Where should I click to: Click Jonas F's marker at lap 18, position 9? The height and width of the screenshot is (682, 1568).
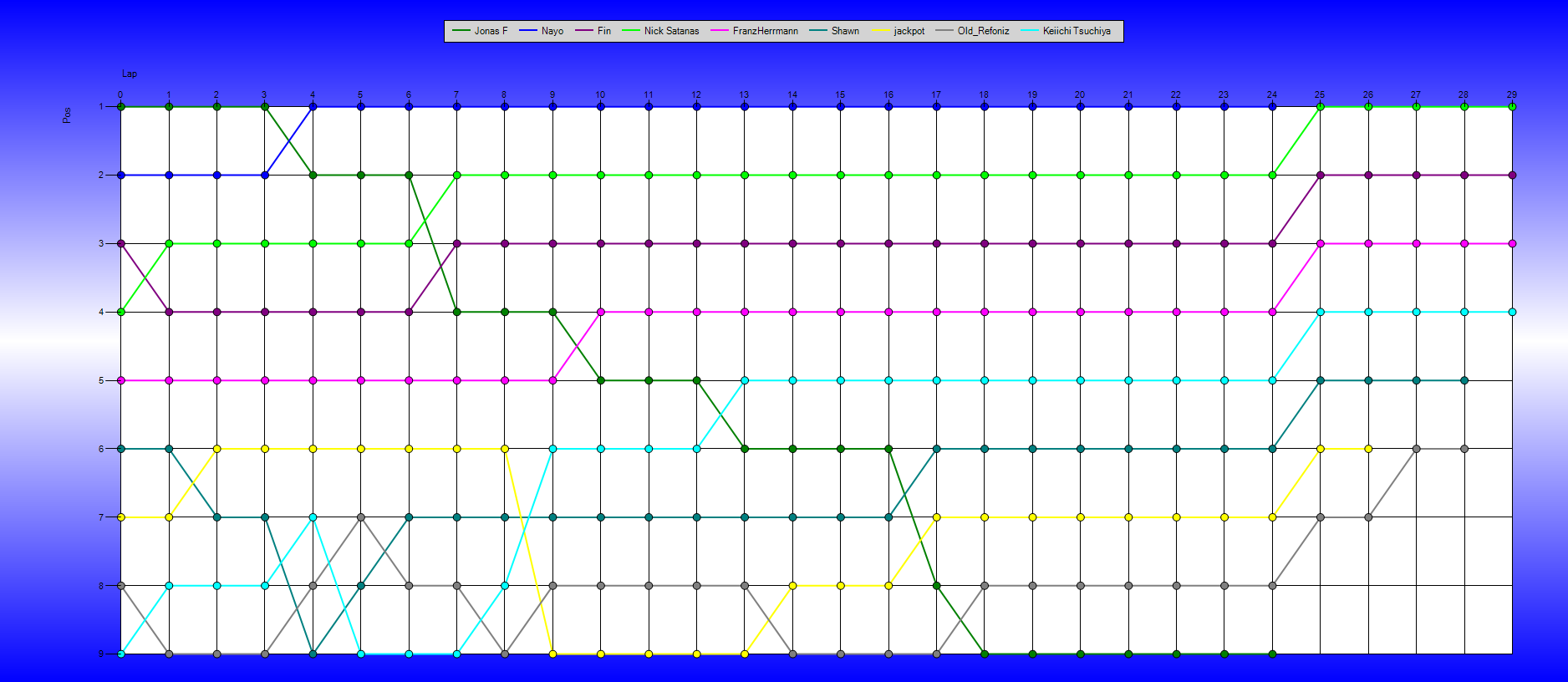pyautogui.click(x=985, y=654)
